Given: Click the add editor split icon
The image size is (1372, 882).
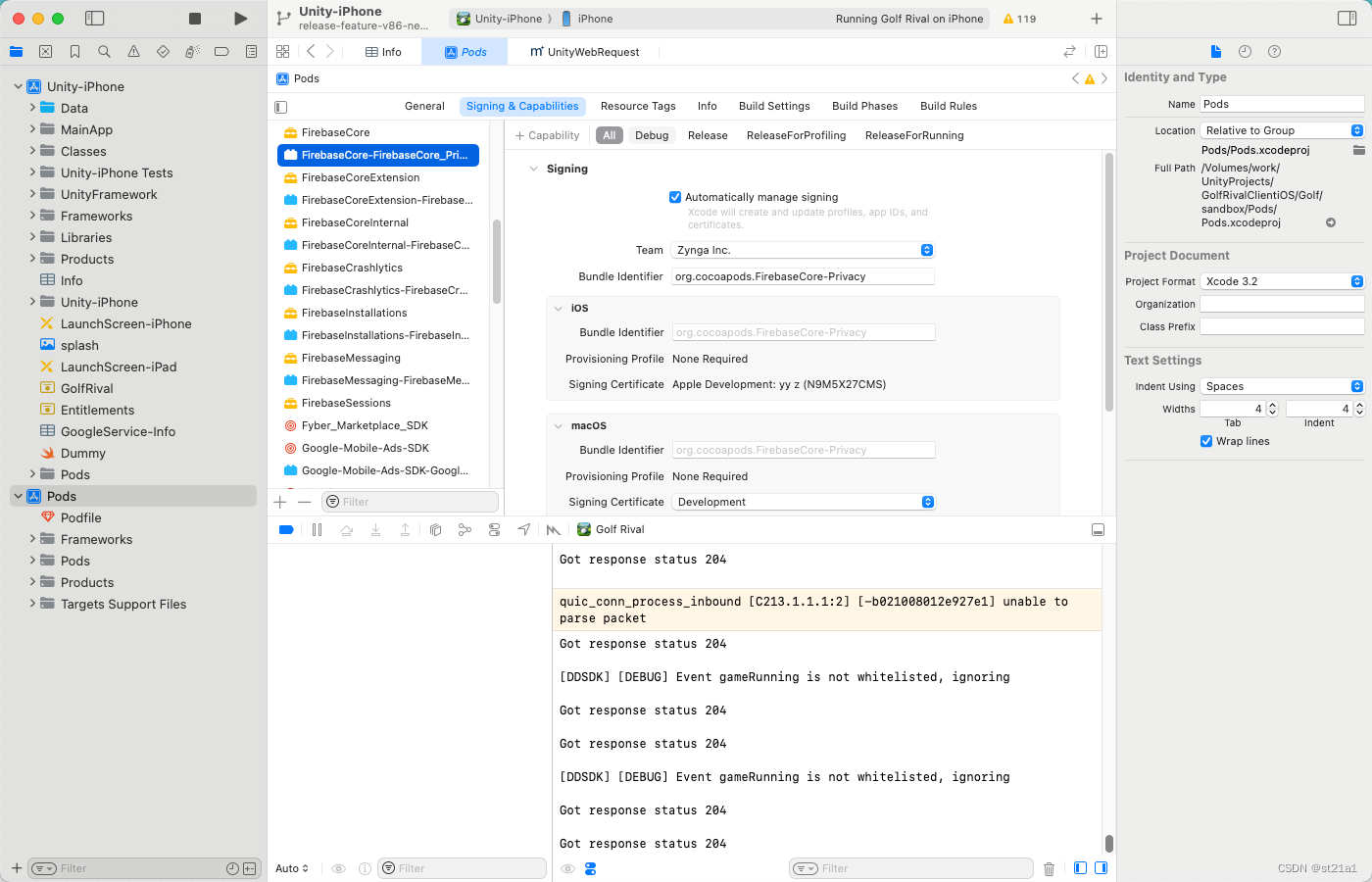Looking at the screenshot, I should click(x=1101, y=52).
